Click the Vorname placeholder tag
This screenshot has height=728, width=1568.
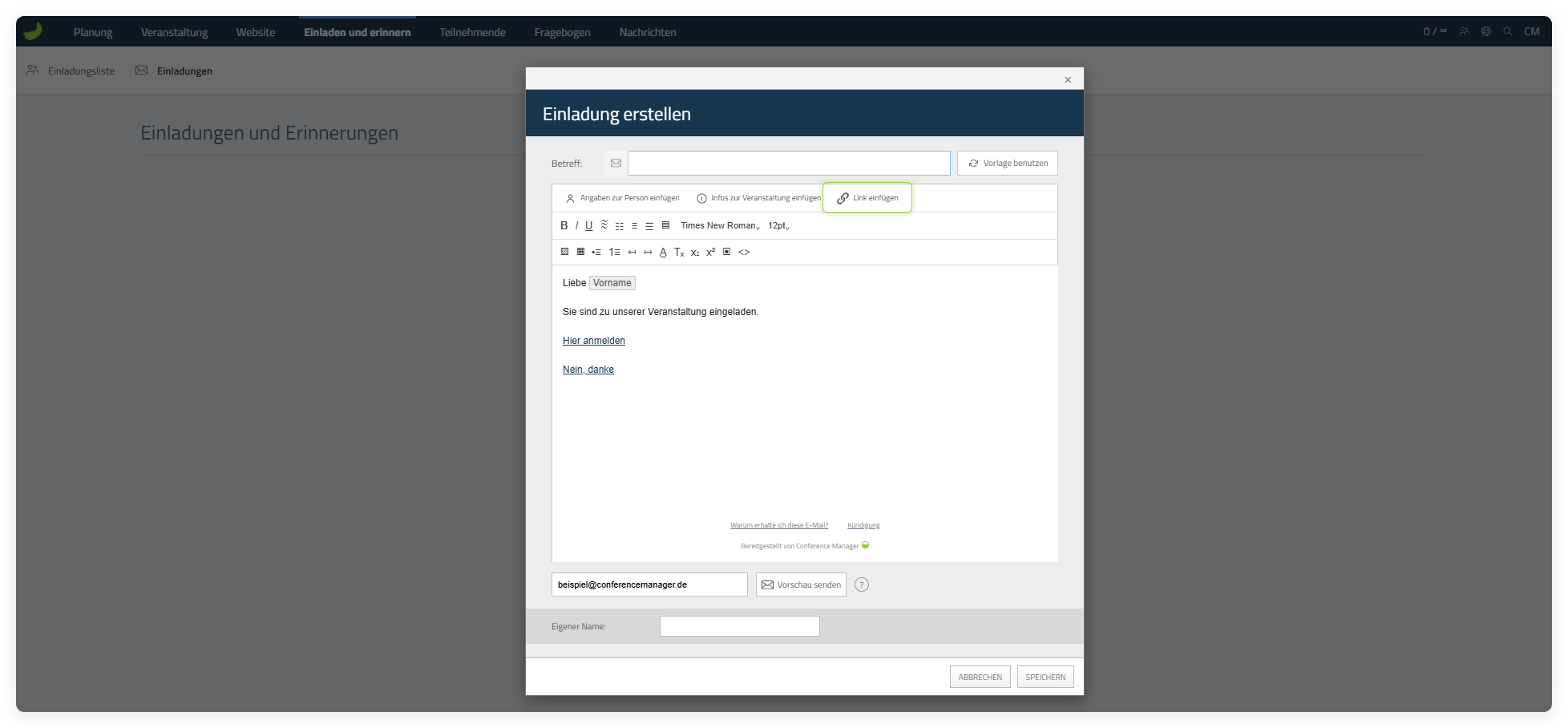point(612,283)
